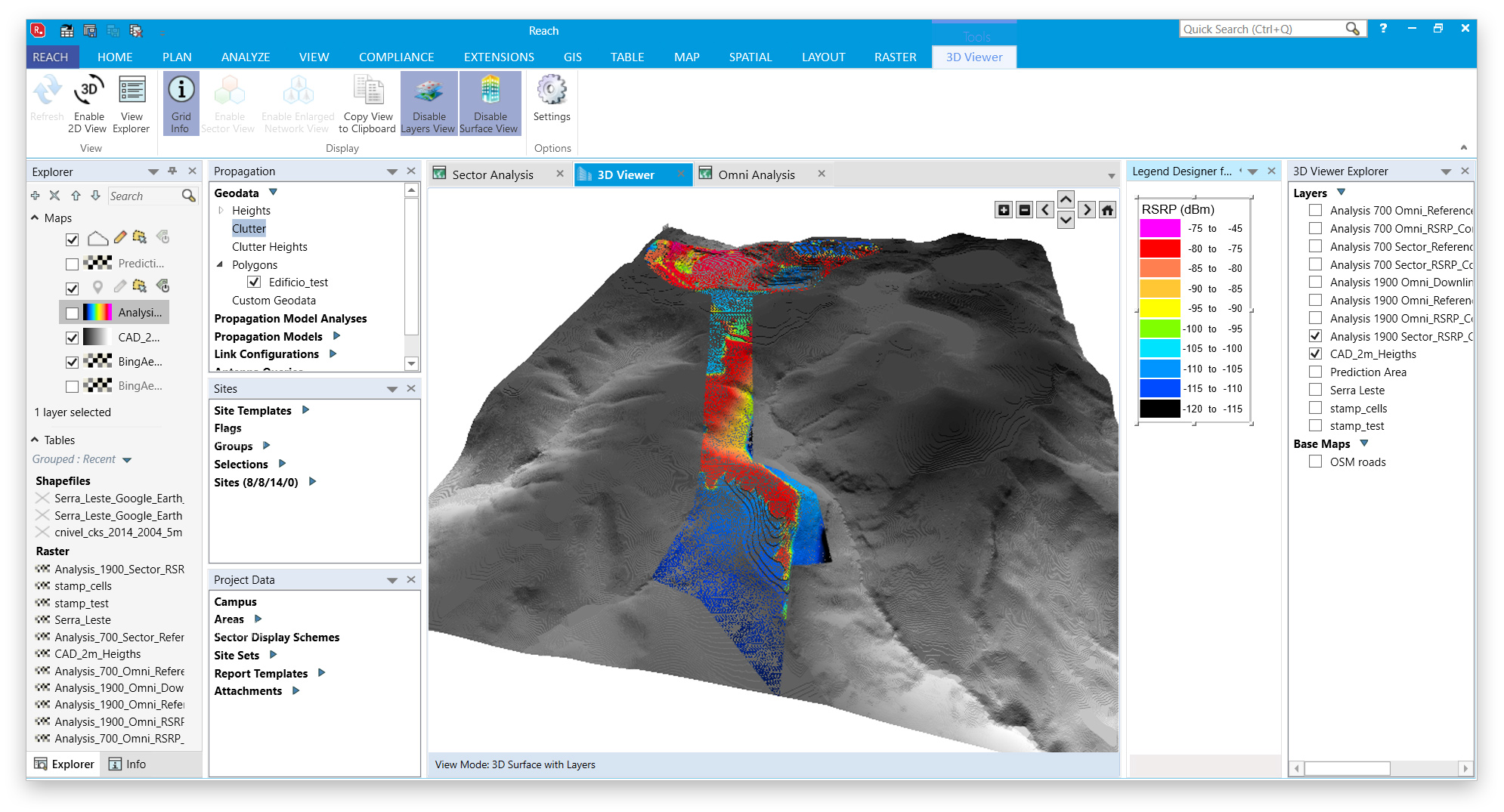Open 3D Viewer Settings gear

pyautogui.click(x=552, y=91)
